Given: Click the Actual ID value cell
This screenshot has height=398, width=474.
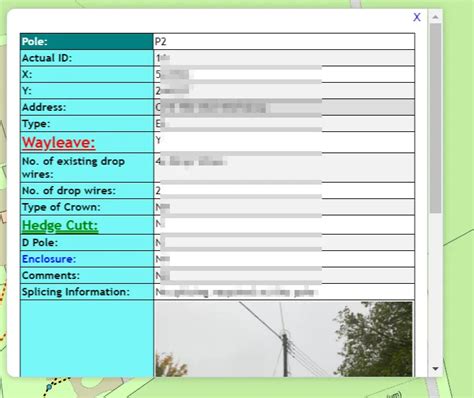Looking at the screenshot, I should (x=284, y=58).
